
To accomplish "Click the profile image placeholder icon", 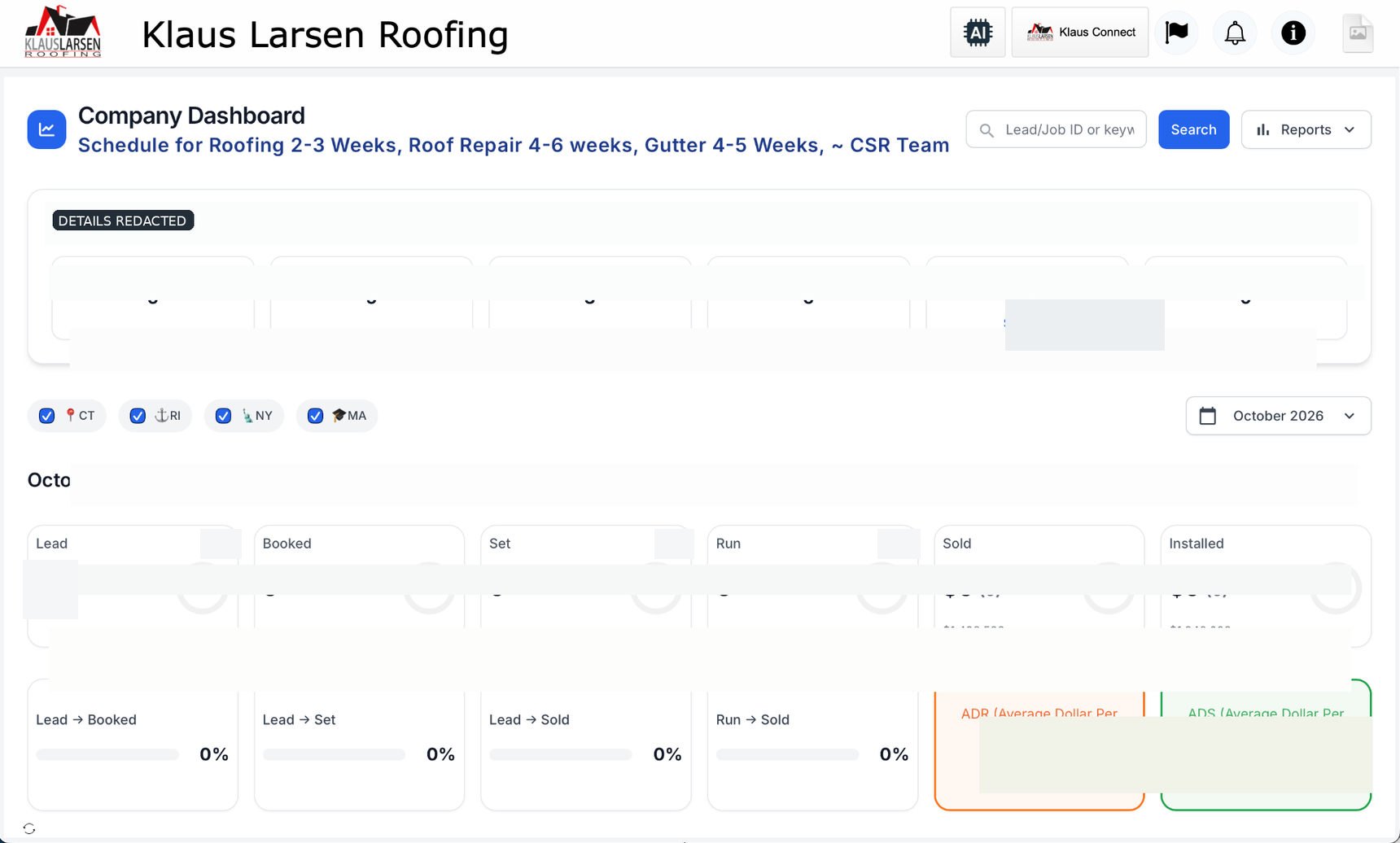I will coord(1358,33).
